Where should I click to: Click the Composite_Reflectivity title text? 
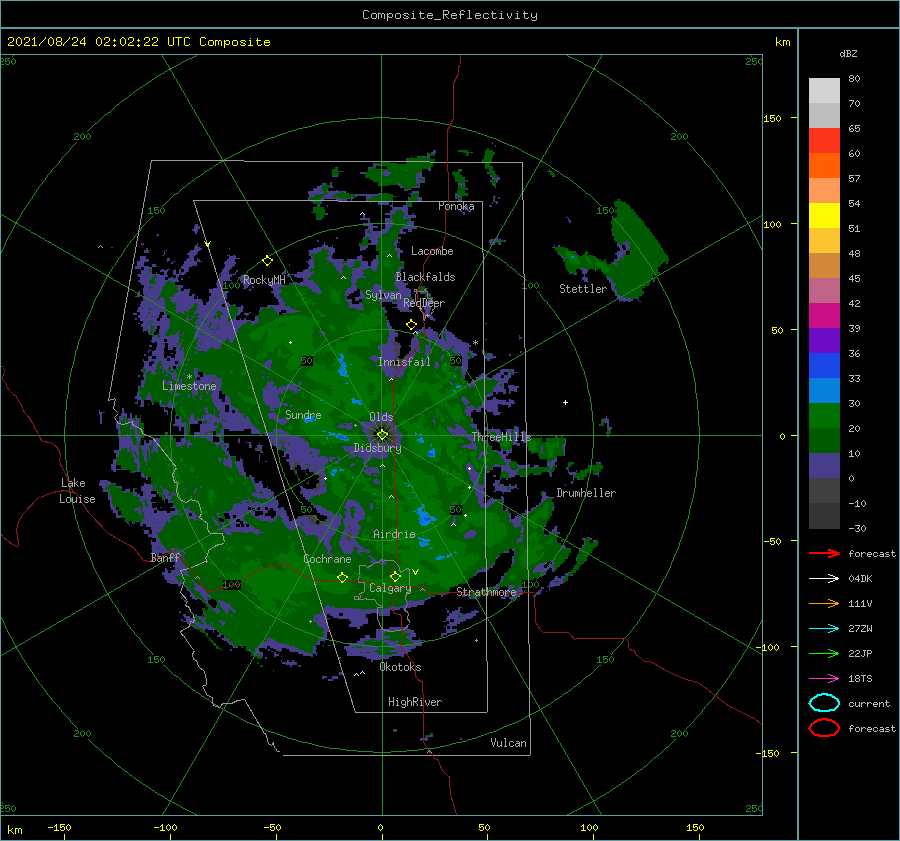tap(450, 15)
